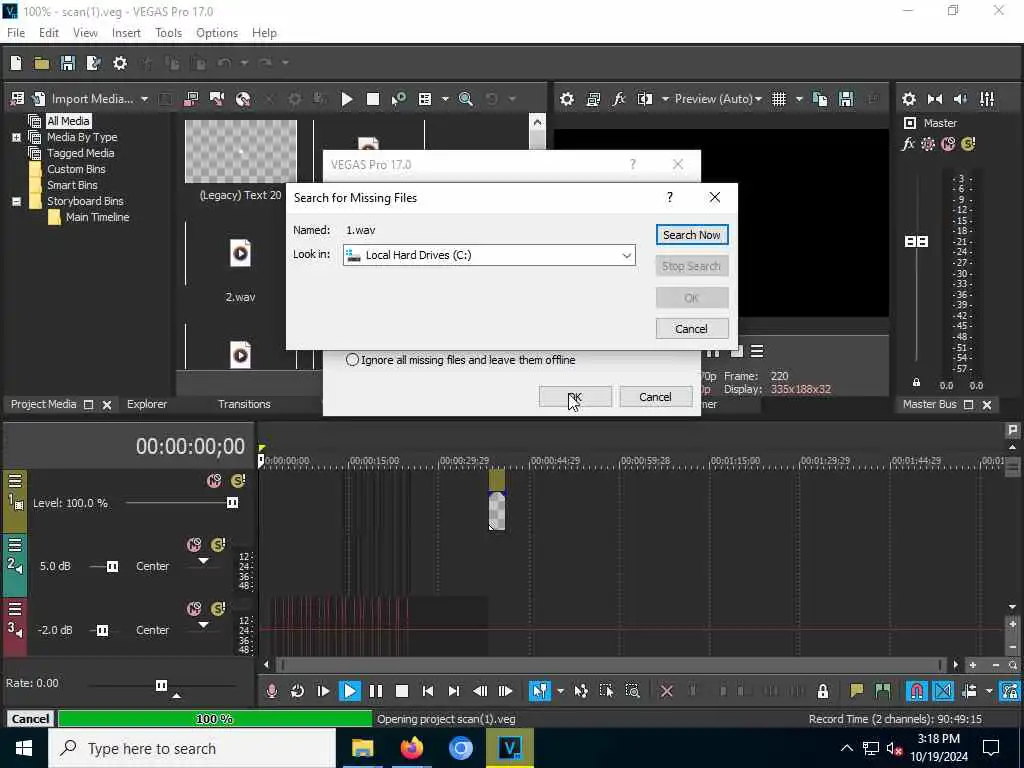Click the Master fx icon
Screen dimensions: 1024x768
908,144
